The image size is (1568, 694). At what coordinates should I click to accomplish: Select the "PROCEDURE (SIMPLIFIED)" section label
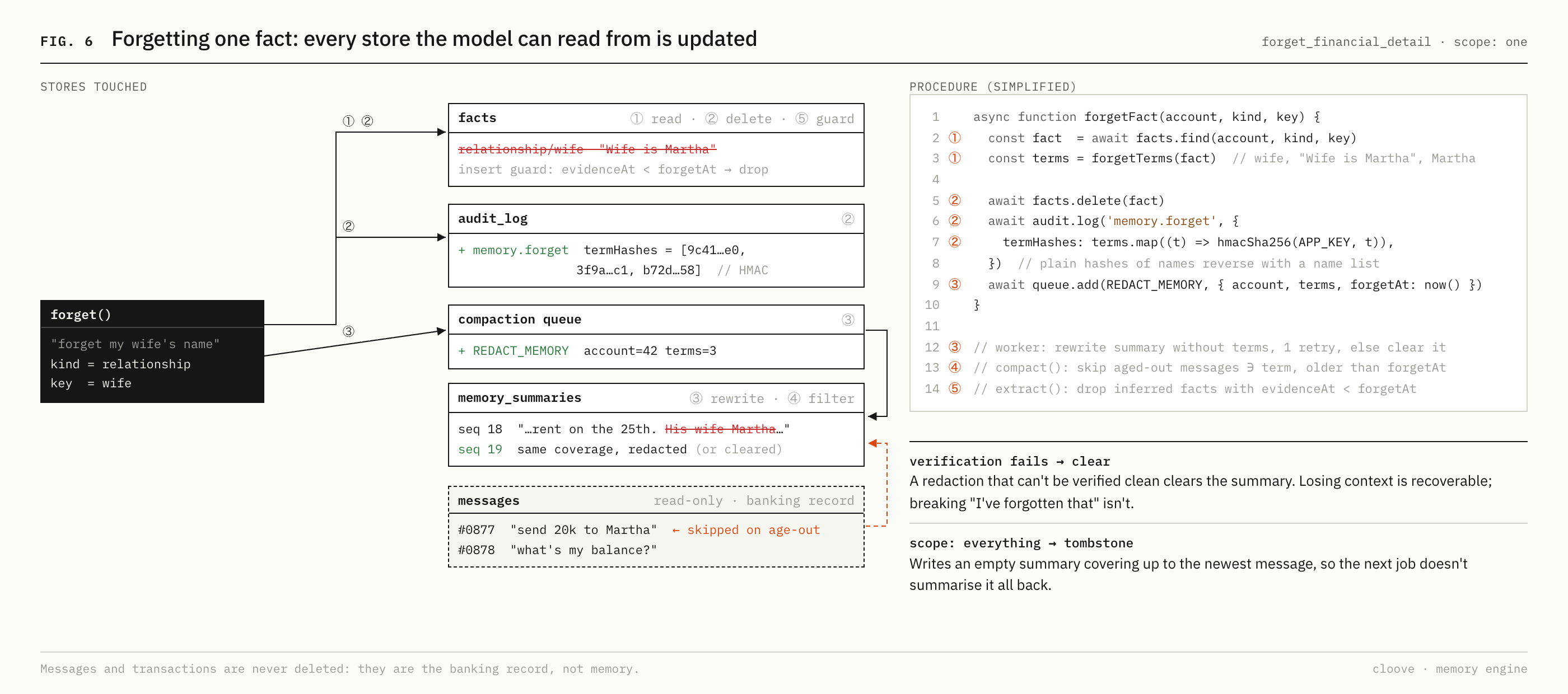coord(992,87)
